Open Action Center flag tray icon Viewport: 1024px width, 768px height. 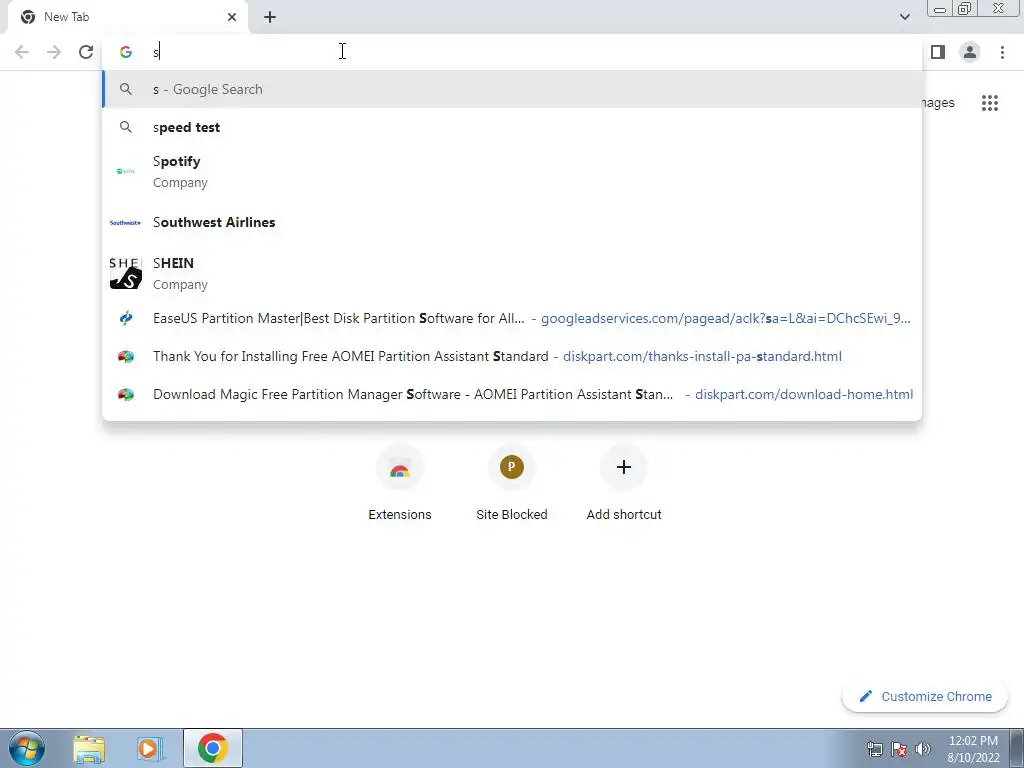899,749
